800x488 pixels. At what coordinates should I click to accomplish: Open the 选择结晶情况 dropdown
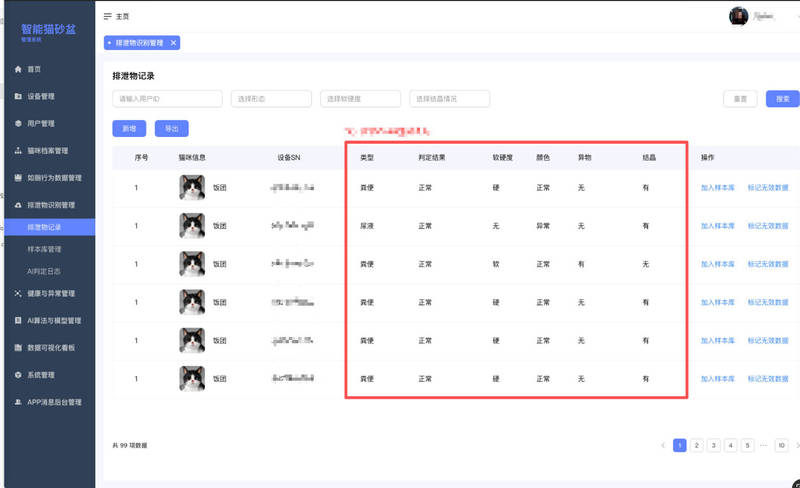pyautogui.click(x=449, y=99)
